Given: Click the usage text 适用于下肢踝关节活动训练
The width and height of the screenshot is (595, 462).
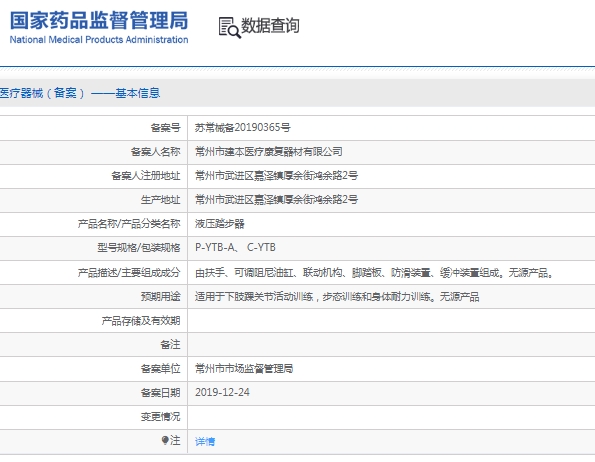Looking at the screenshot, I should 337,297.
